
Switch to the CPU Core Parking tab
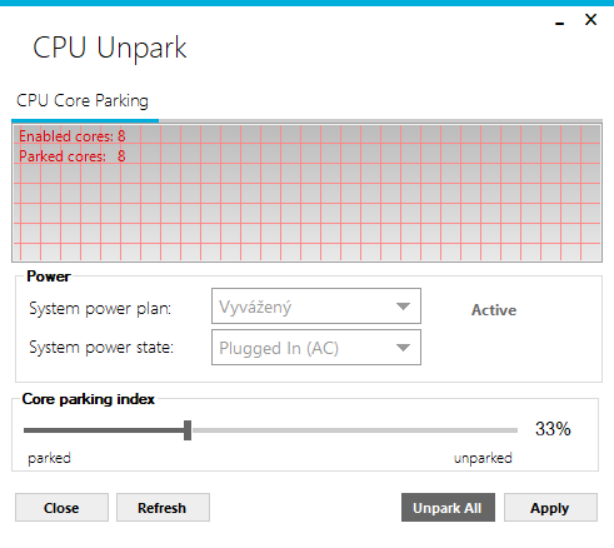point(83,101)
